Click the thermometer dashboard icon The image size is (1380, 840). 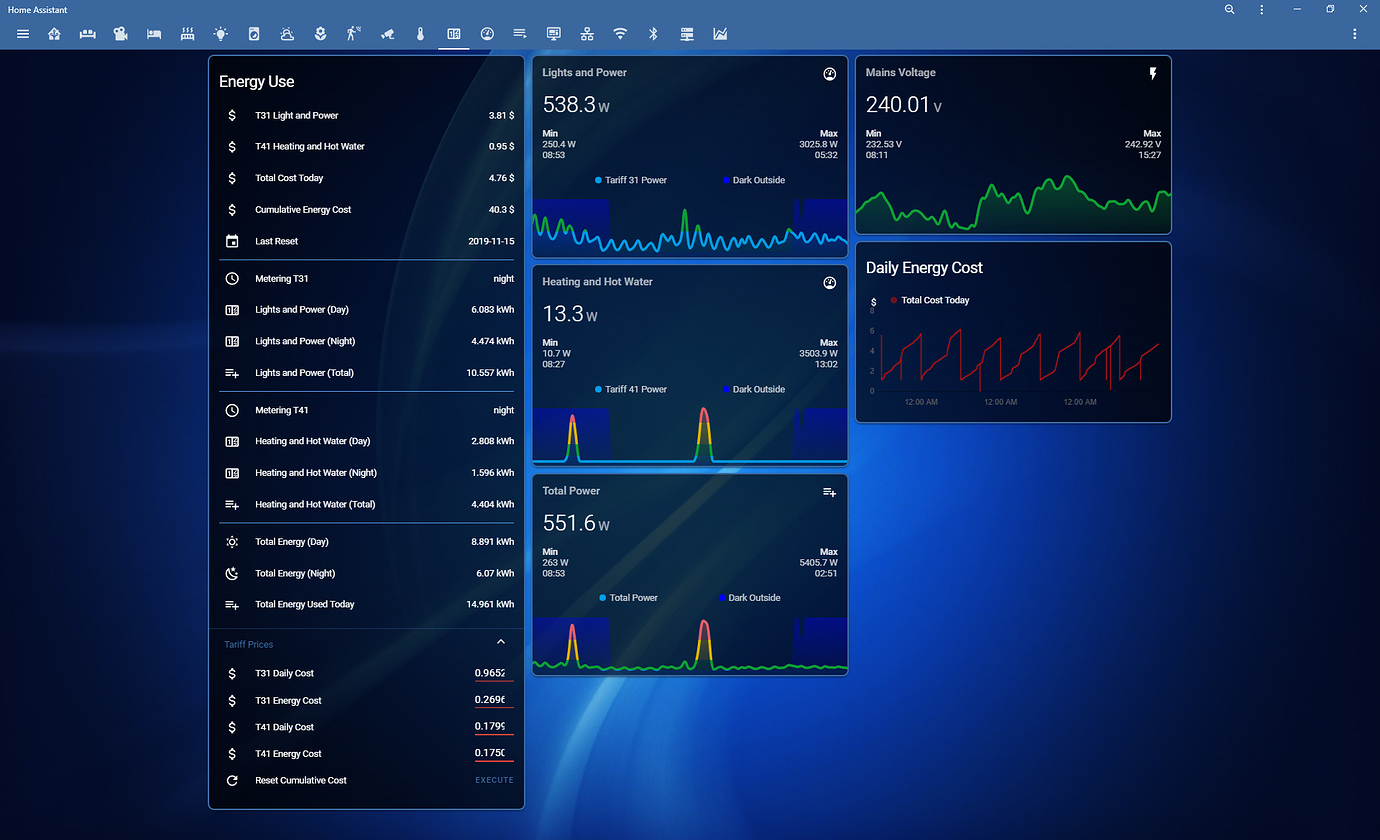click(x=420, y=33)
